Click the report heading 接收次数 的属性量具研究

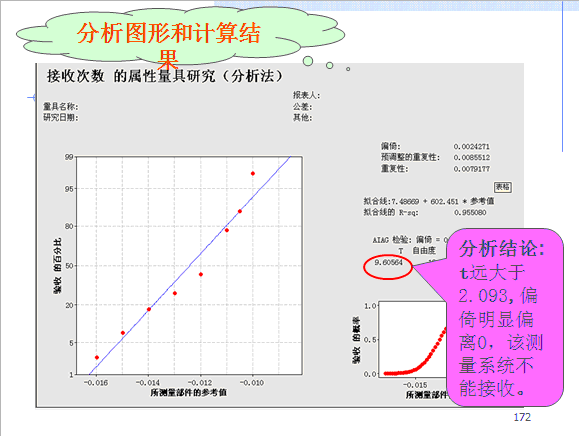pyautogui.click(x=164, y=76)
